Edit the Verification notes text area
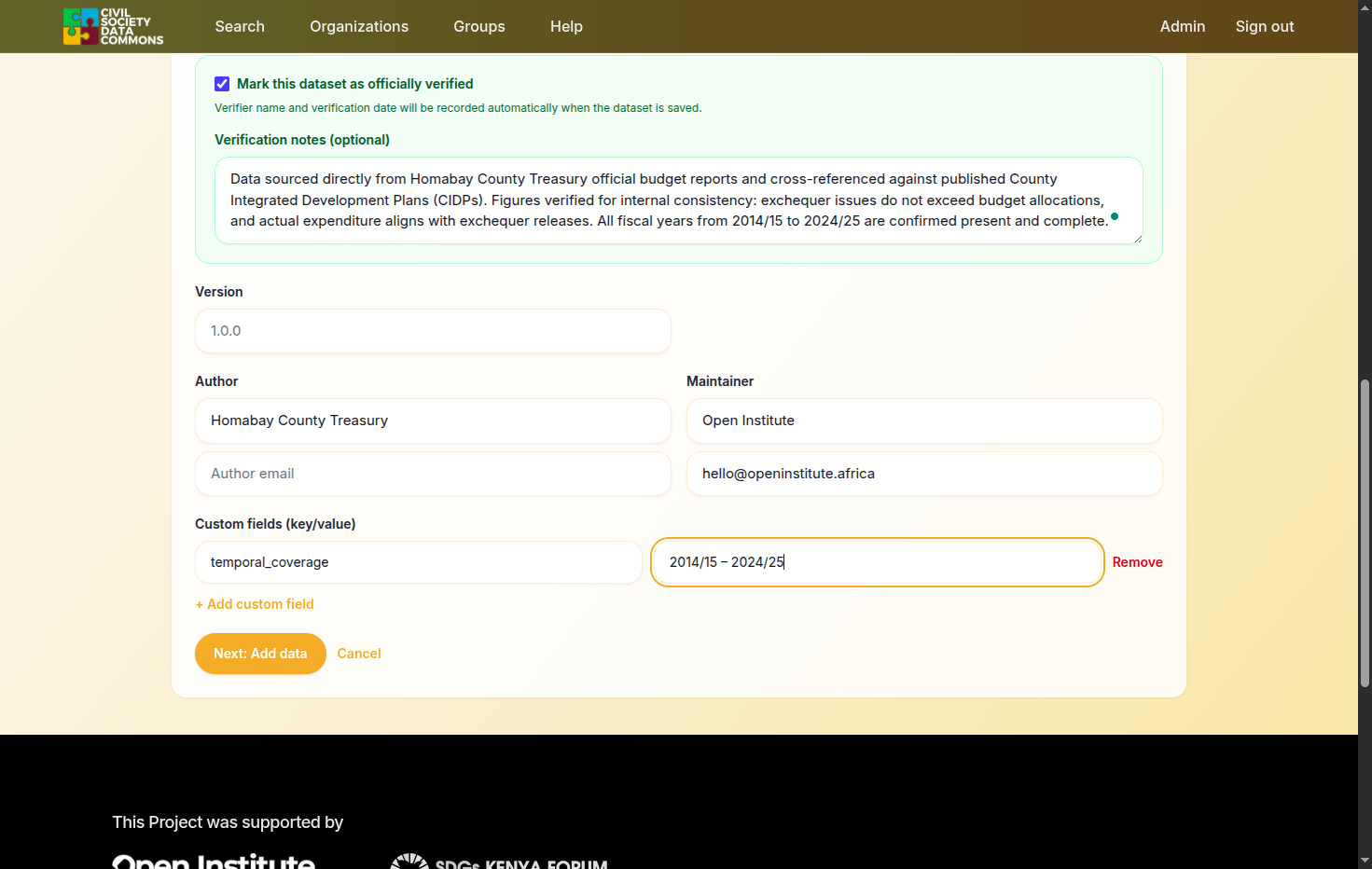Screen dimensions: 1372x869 pos(679,200)
